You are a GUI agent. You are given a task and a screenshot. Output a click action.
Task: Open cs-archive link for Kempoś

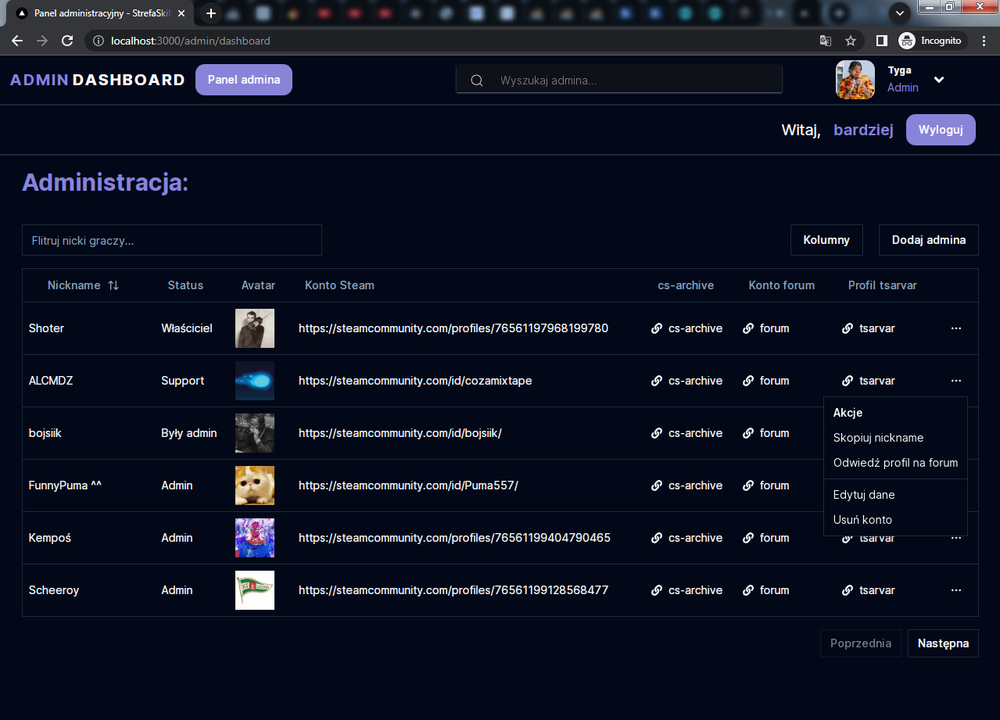687,538
